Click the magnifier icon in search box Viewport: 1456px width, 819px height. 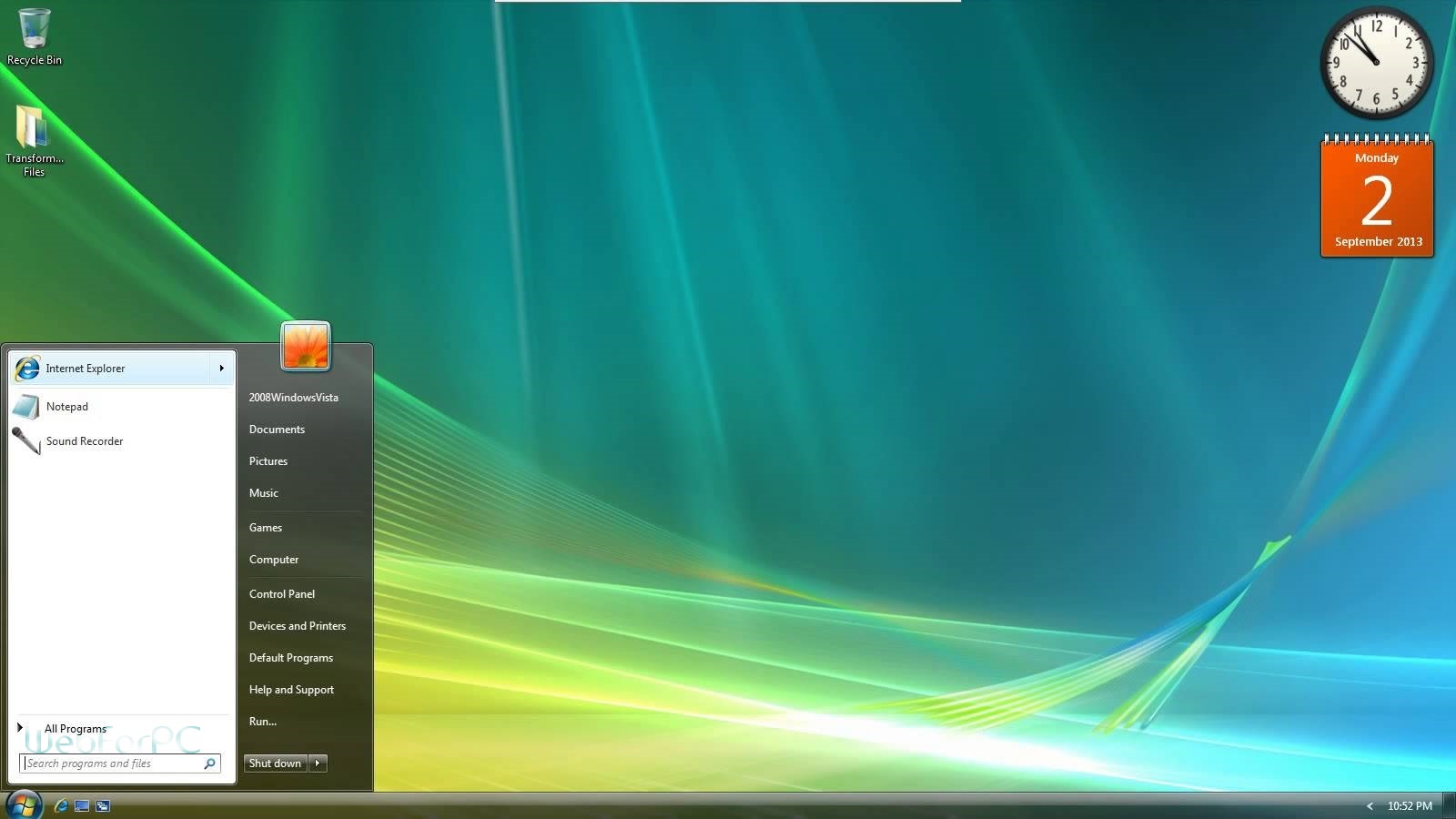click(x=209, y=763)
